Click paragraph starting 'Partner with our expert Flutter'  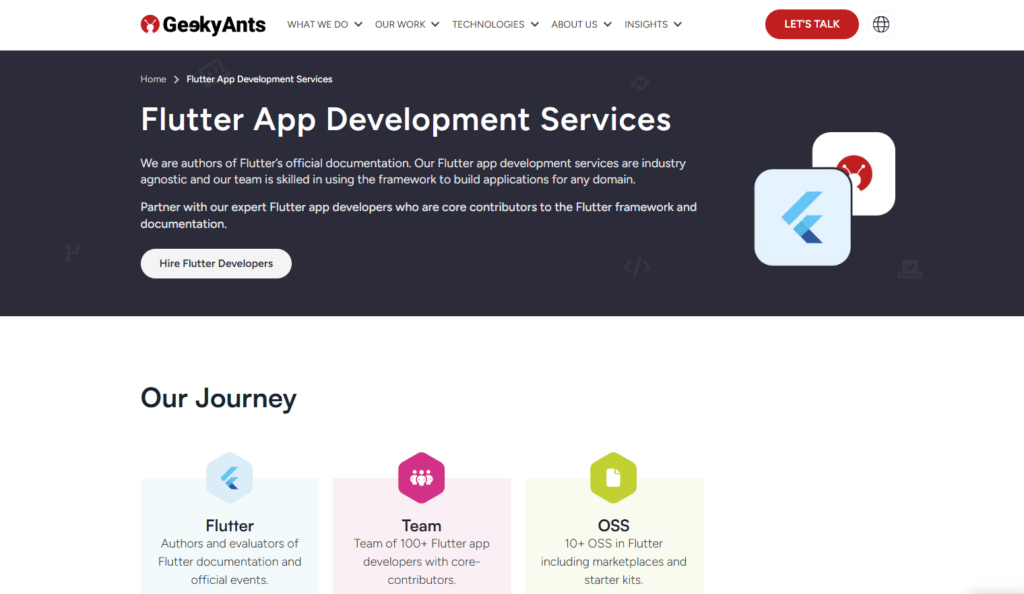pos(419,215)
